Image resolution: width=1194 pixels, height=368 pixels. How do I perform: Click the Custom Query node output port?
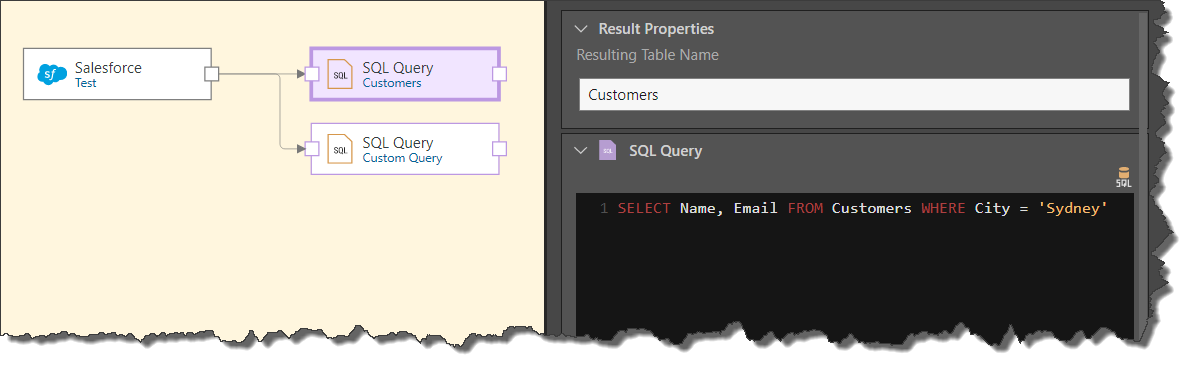(500, 149)
